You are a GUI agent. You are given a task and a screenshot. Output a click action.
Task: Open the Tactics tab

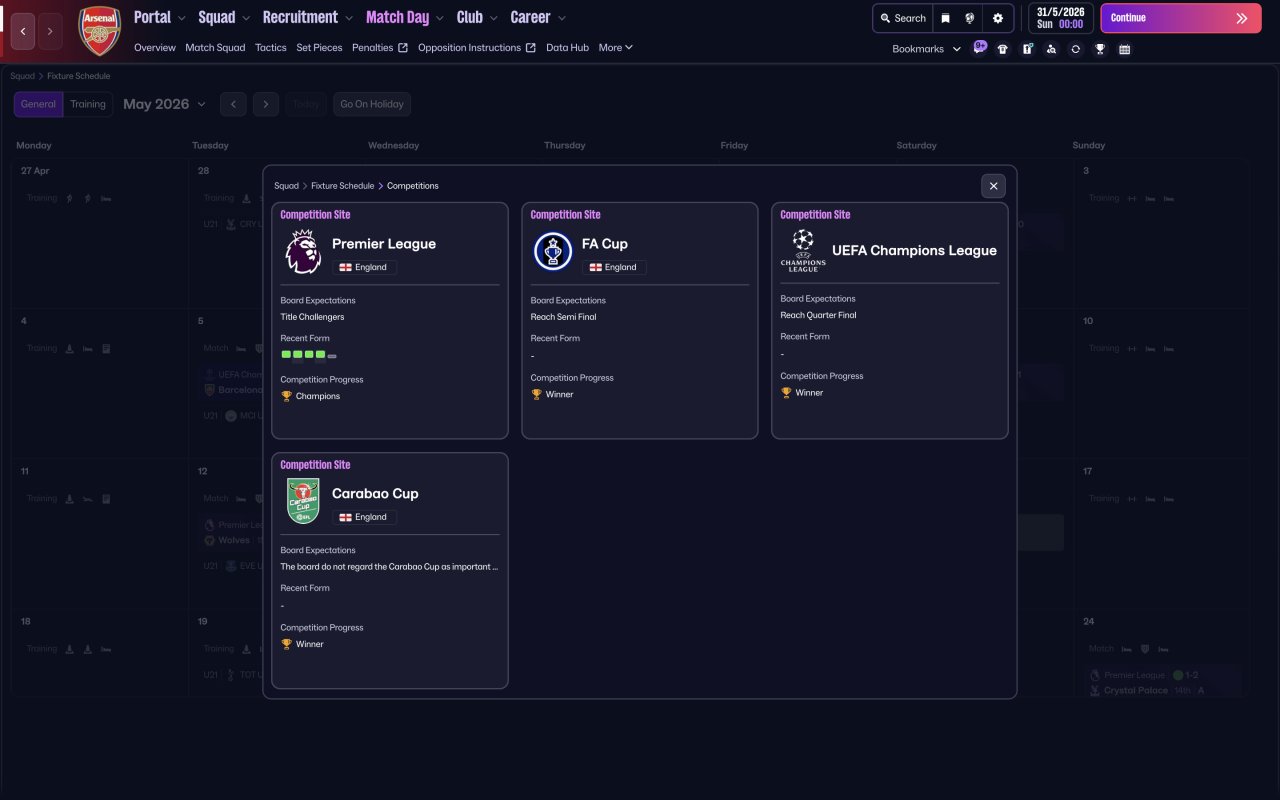coord(271,47)
